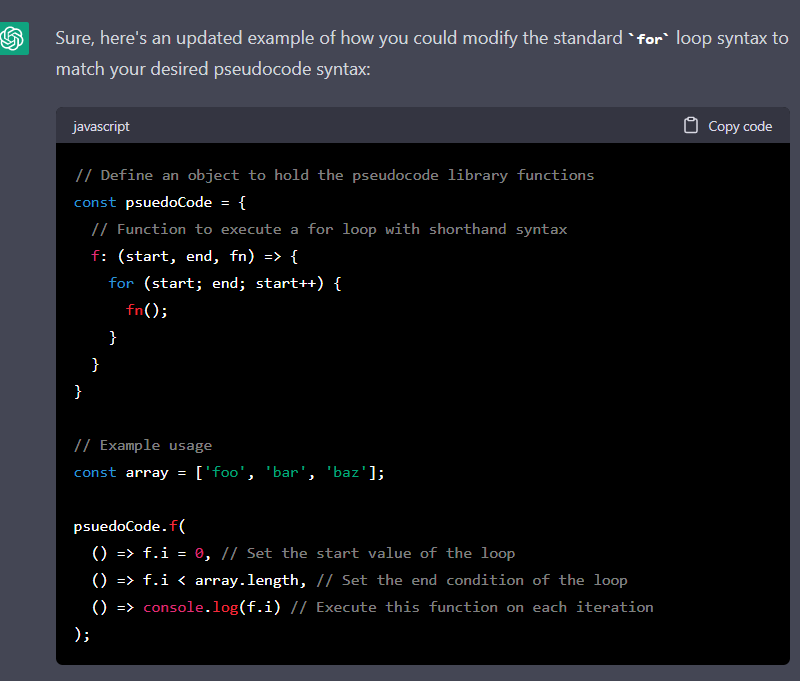
Task: Select the blue `const` keyword before psuedoCode
Action: [95, 201]
